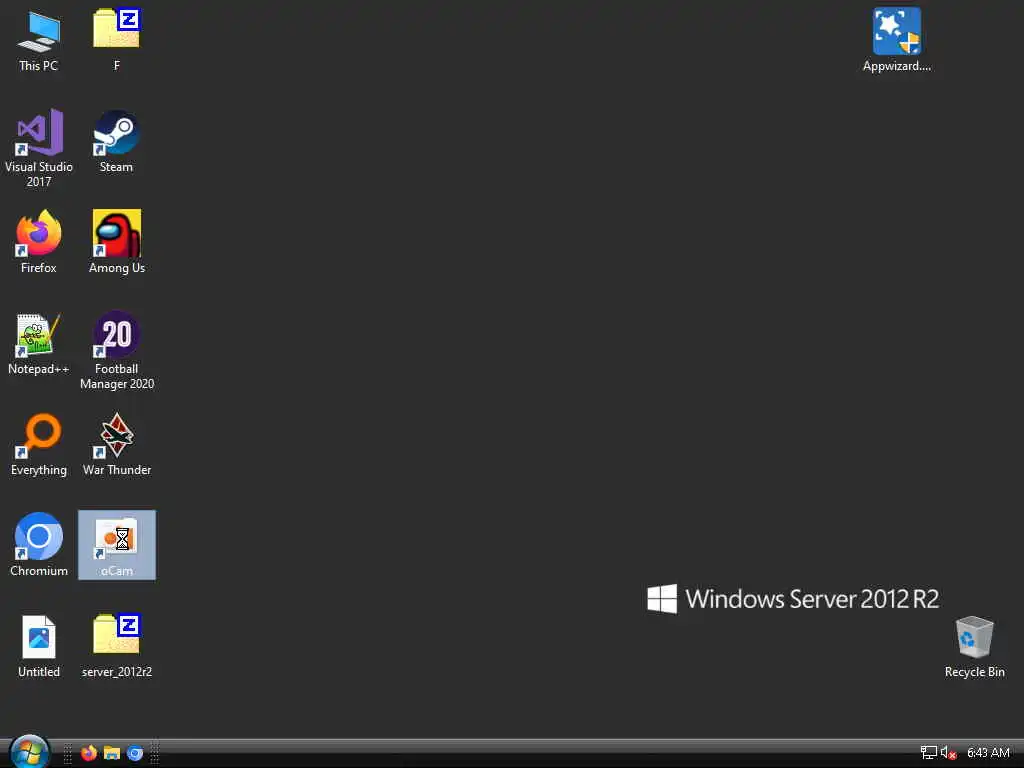The image size is (1024, 768).
Task: Select the Visual Studio 2017 shortcut
Action: [39, 148]
